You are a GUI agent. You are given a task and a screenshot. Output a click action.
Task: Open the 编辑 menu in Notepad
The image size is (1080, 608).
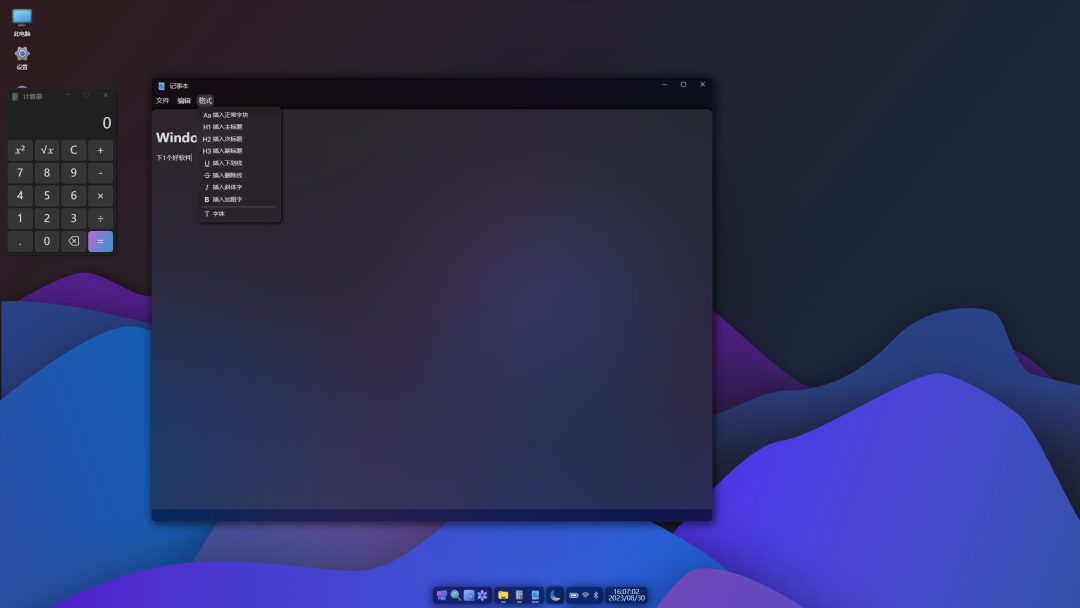184,101
